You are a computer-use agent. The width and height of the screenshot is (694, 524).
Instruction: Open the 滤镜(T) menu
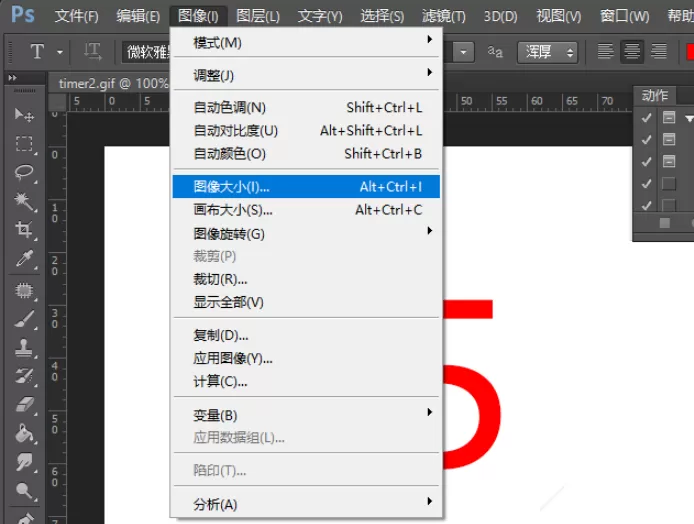click(x=443, y=16)
